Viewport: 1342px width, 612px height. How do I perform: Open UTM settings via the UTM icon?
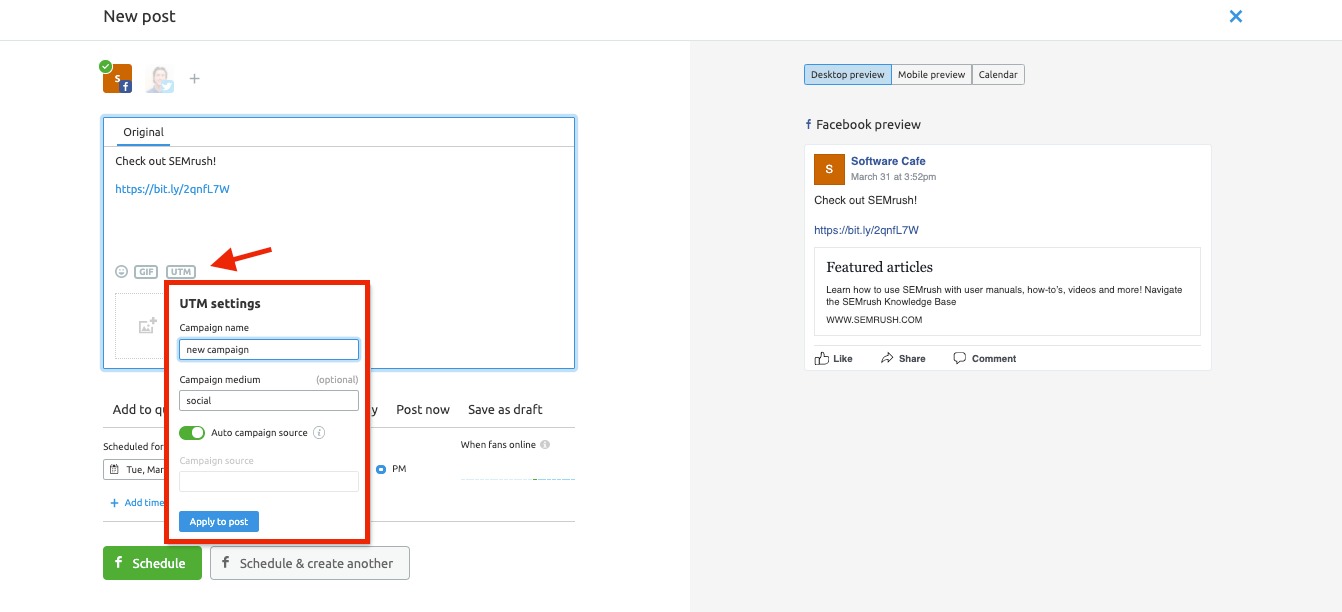click(x=181, y=271)
